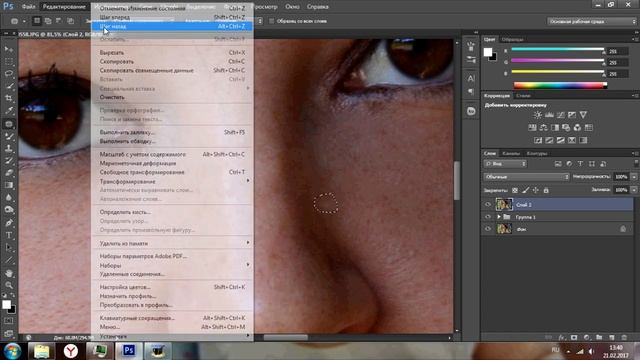
Task: Open the Обычные blend mode dropdown
Action: 527,177
